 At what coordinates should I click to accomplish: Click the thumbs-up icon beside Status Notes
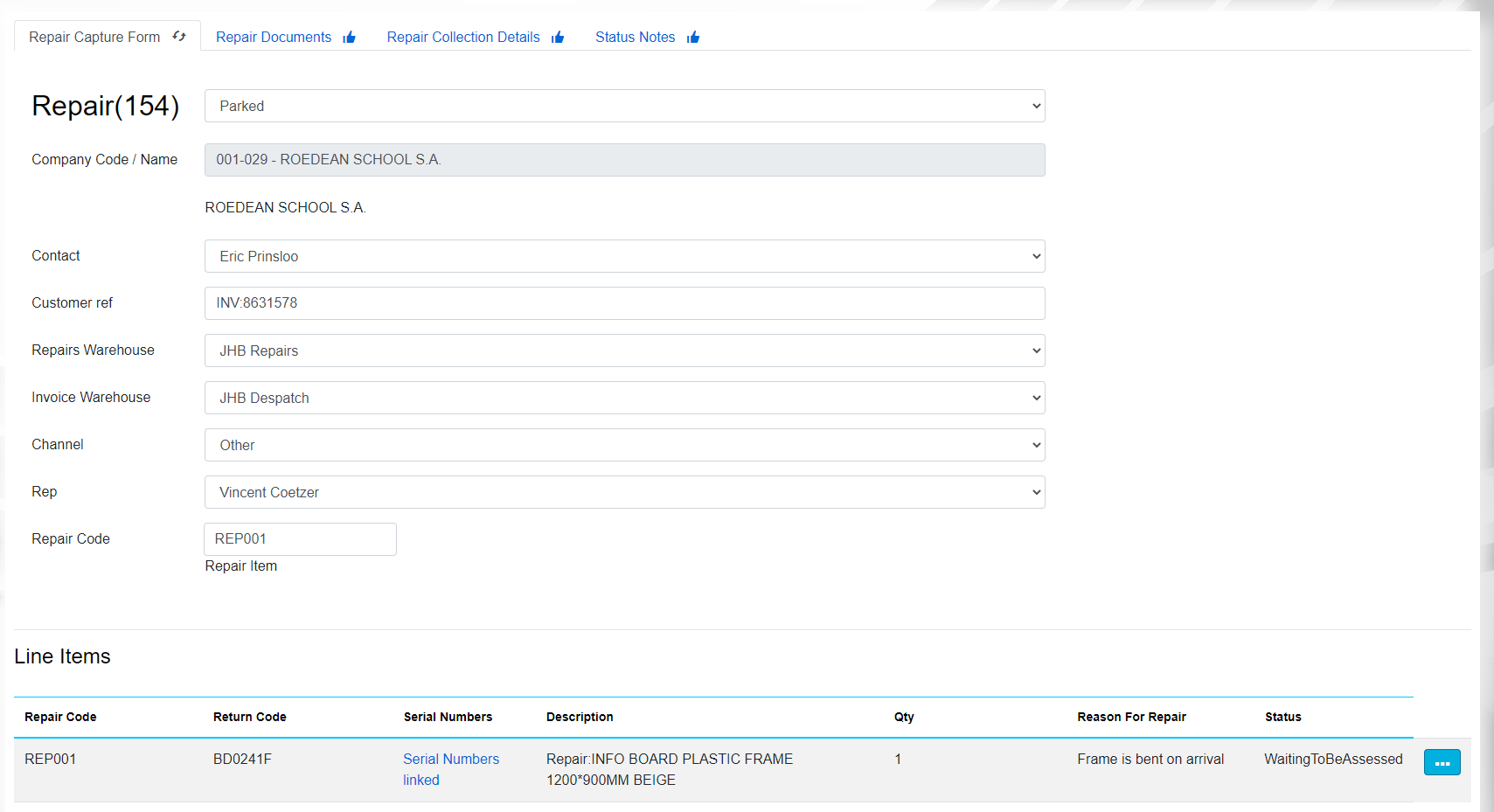tap(693, 37)
